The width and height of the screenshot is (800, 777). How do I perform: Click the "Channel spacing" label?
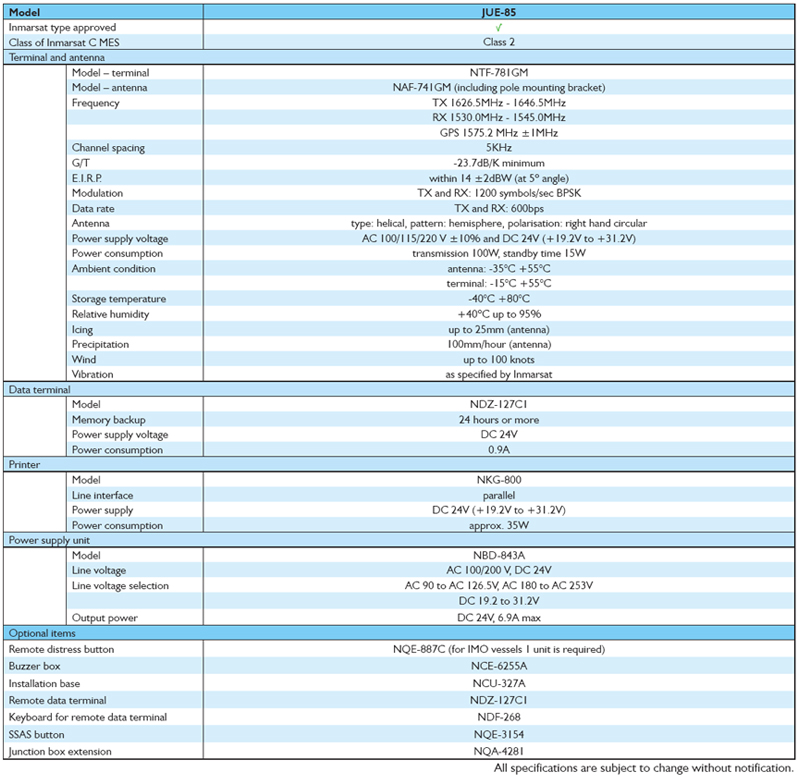click(x=108, y=148)
